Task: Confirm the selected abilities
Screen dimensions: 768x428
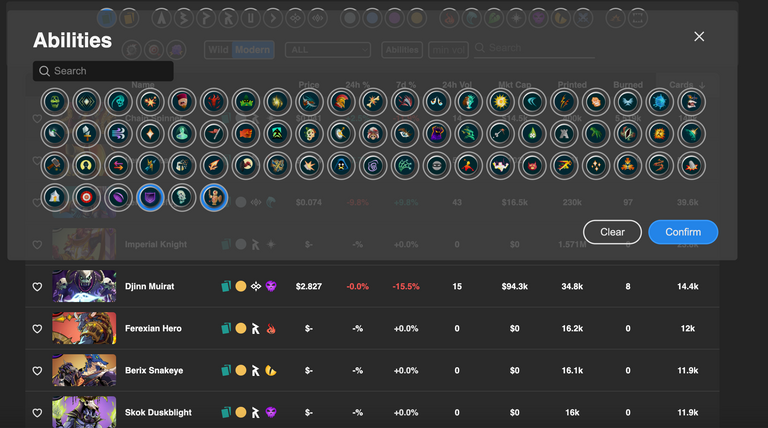Action: tap(683, 232)
